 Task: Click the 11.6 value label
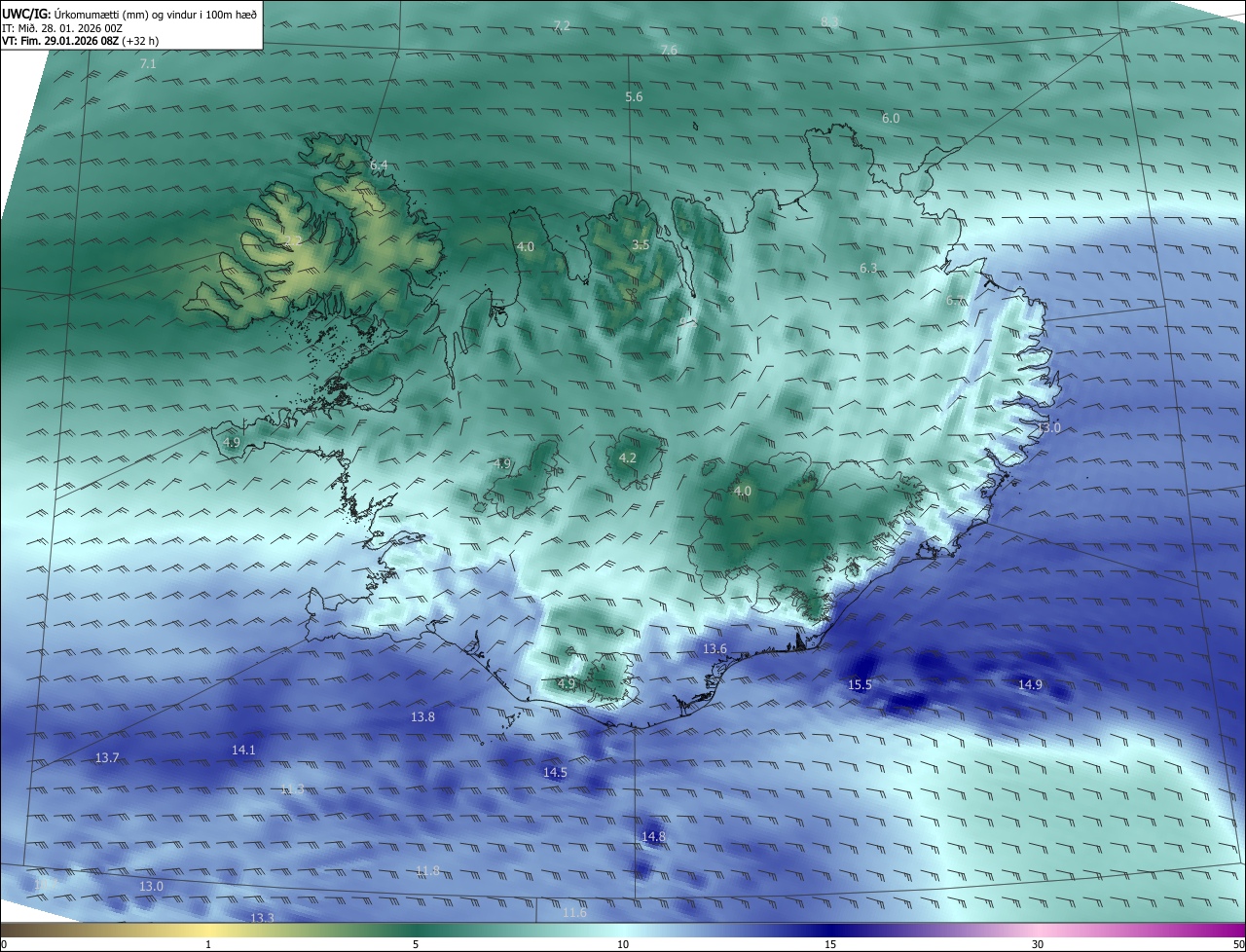[x=574, y=912]
